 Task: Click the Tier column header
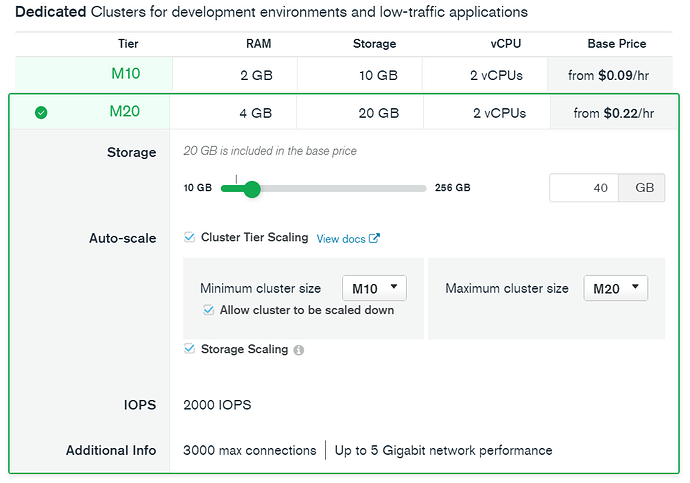[x=125, y=44]
